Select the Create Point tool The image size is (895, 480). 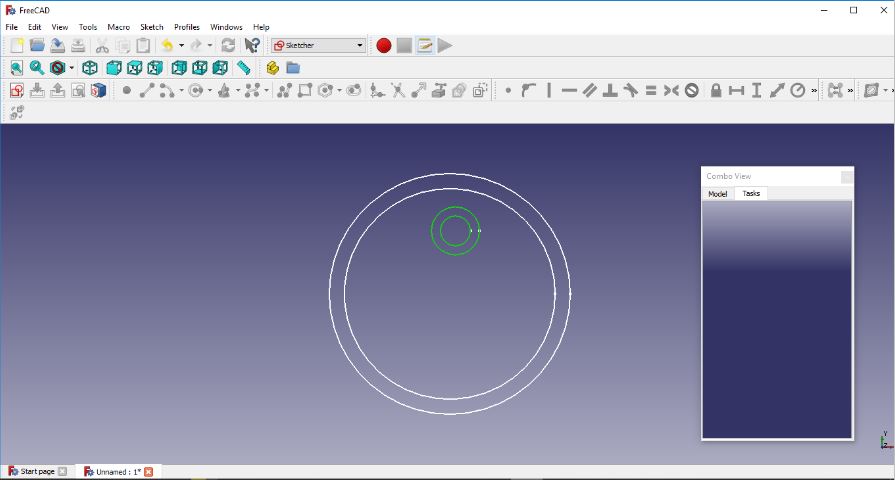click(x=127, y=90)
